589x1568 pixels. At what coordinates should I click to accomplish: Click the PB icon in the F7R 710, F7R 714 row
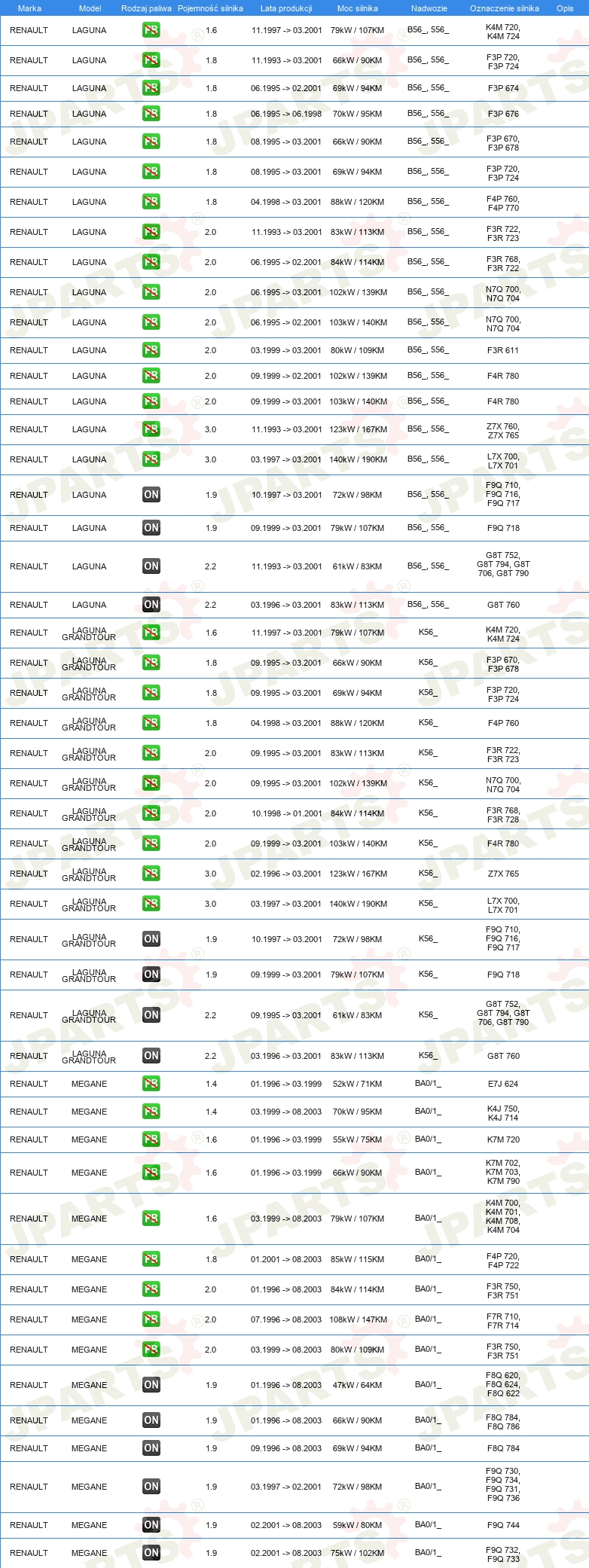coord(151,1319)
